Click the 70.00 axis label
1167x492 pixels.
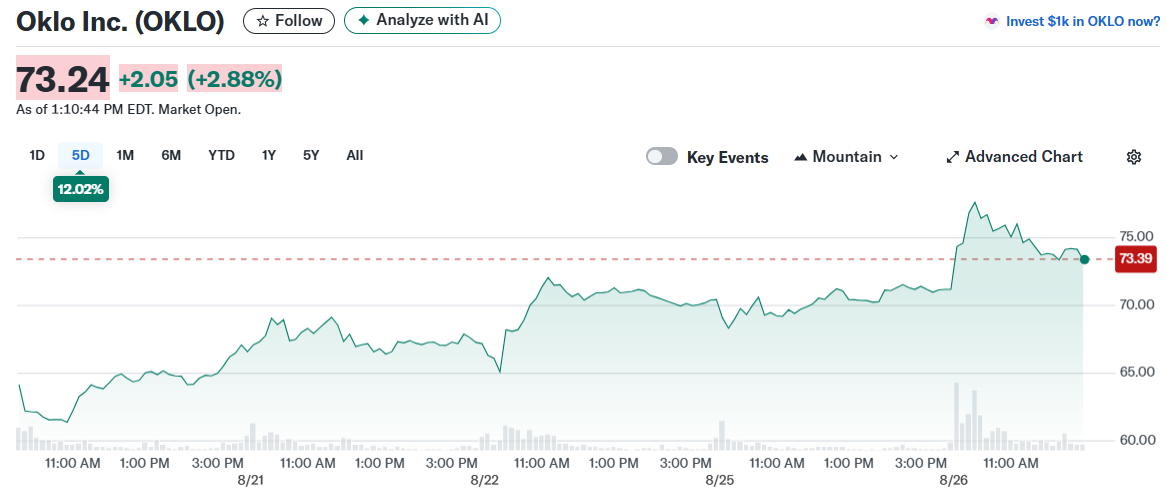click(1138, 304)
